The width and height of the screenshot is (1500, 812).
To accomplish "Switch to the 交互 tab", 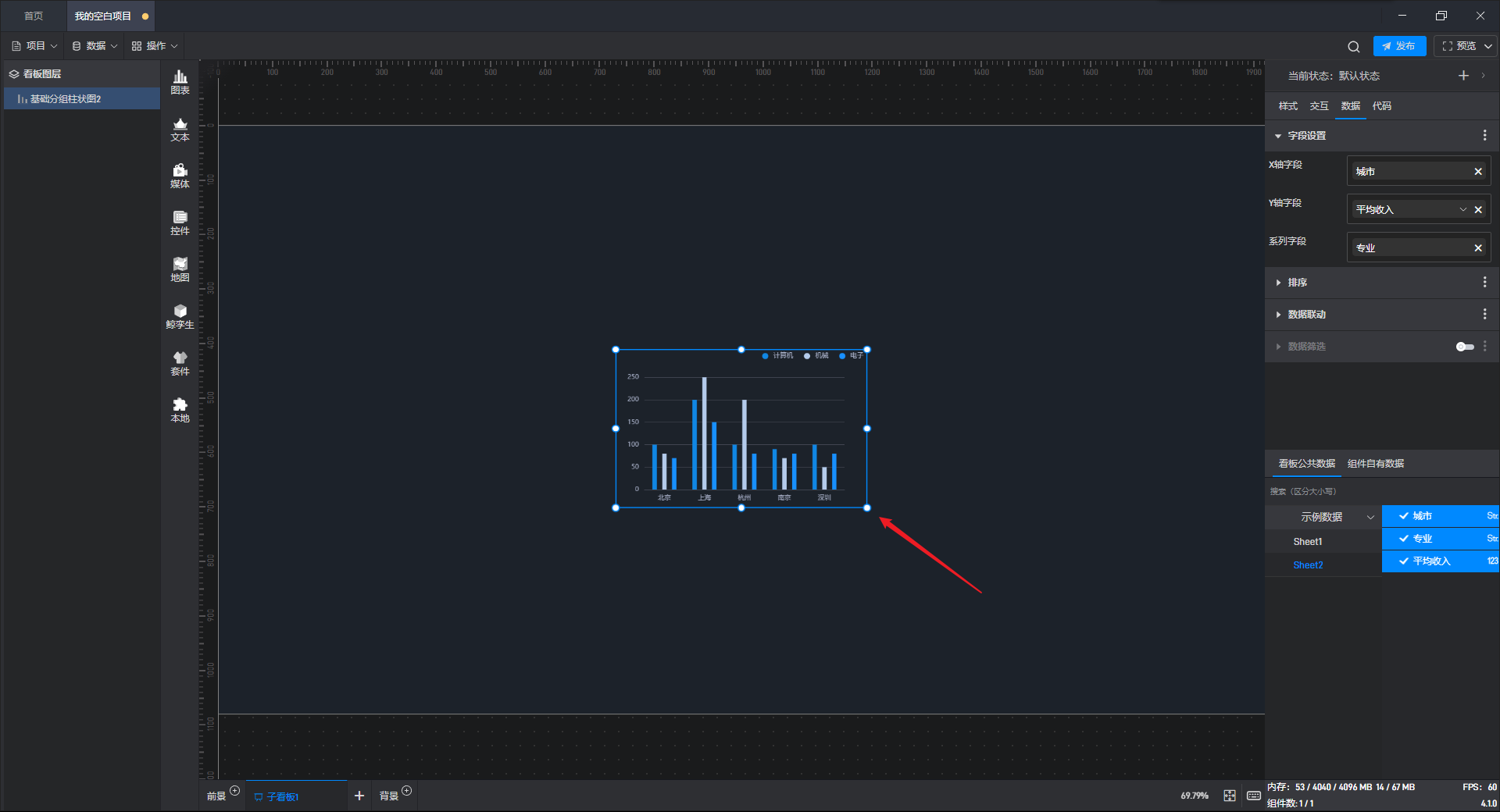I will (x=1319, y=106).
